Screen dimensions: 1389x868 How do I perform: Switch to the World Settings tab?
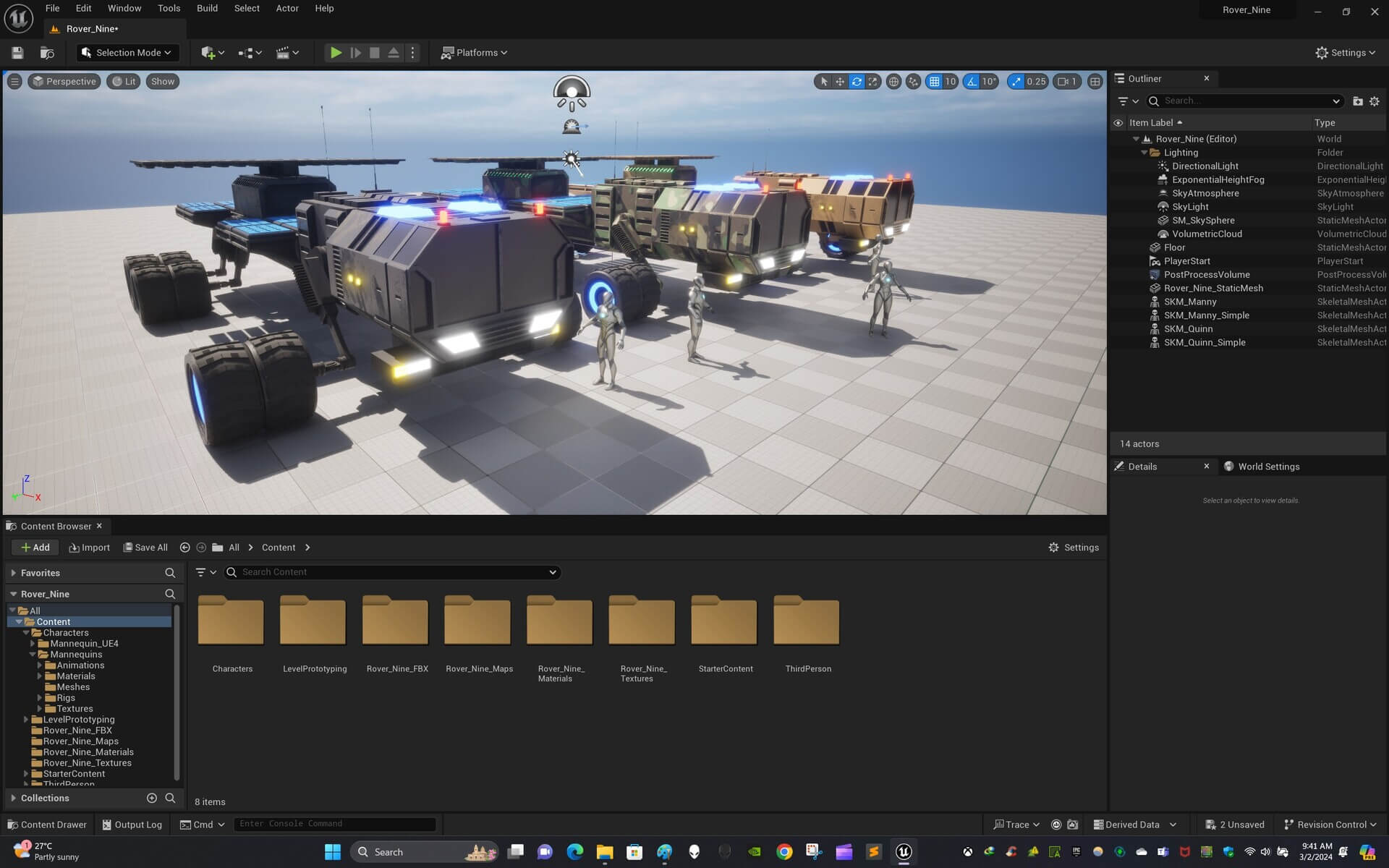1267,467
